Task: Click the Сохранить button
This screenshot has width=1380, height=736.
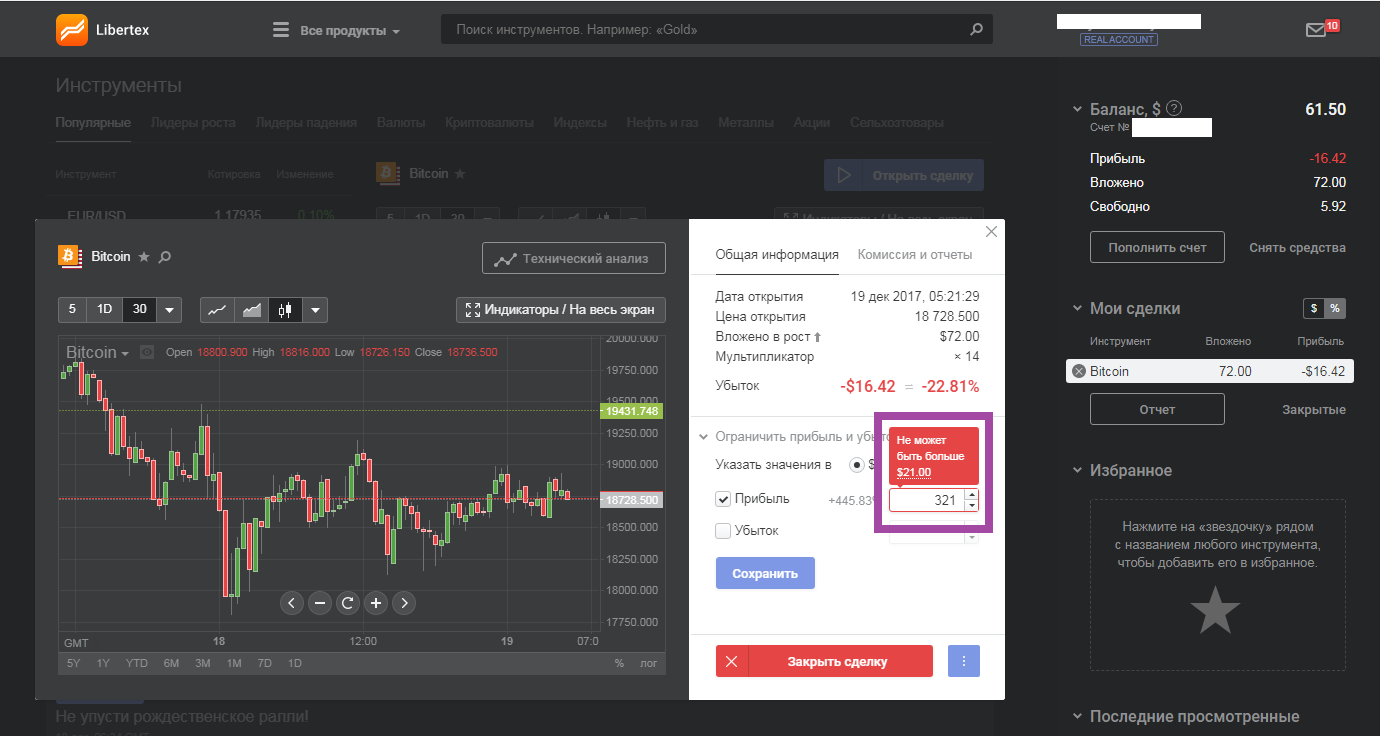Action: (x=765, y=573)
